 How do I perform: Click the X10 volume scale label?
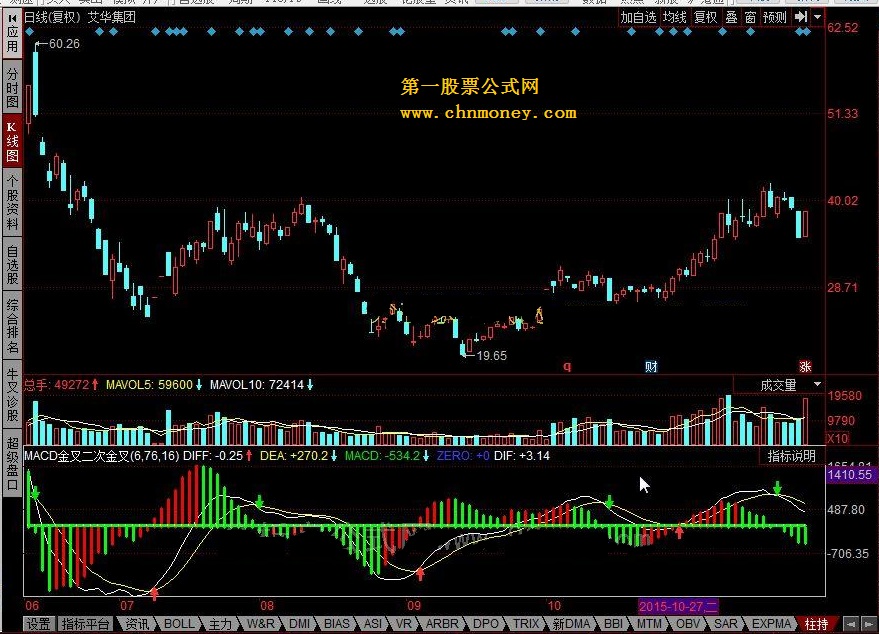click(x=838, y=438)
